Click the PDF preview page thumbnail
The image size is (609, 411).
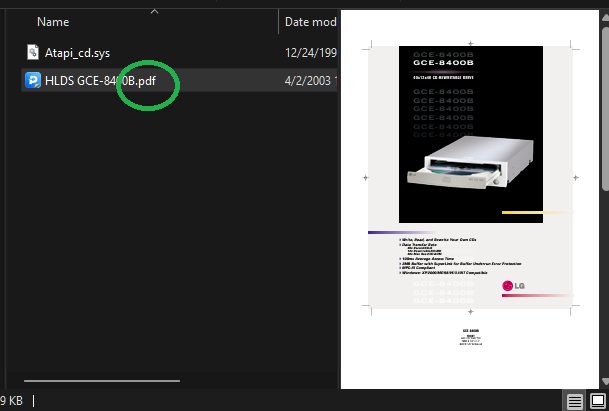[470, 199]
